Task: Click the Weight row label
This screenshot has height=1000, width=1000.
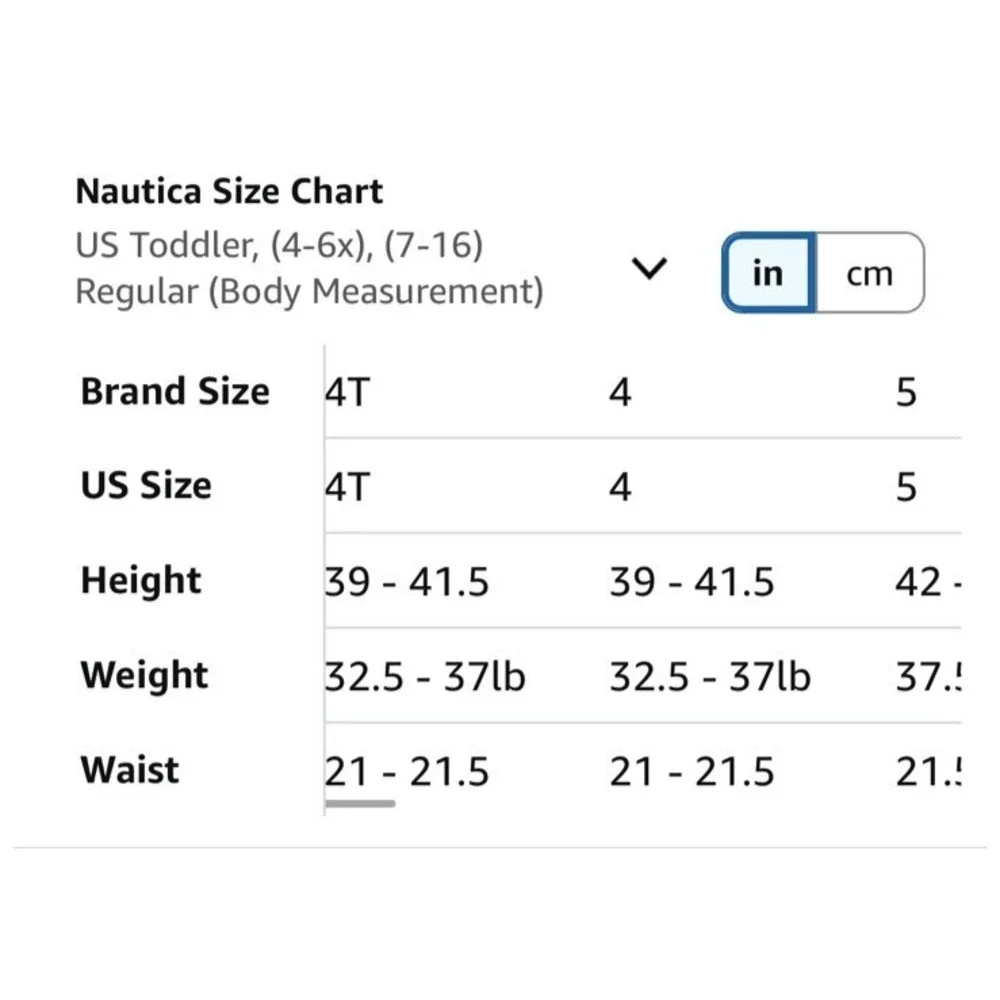Action: tap(143, 675)
